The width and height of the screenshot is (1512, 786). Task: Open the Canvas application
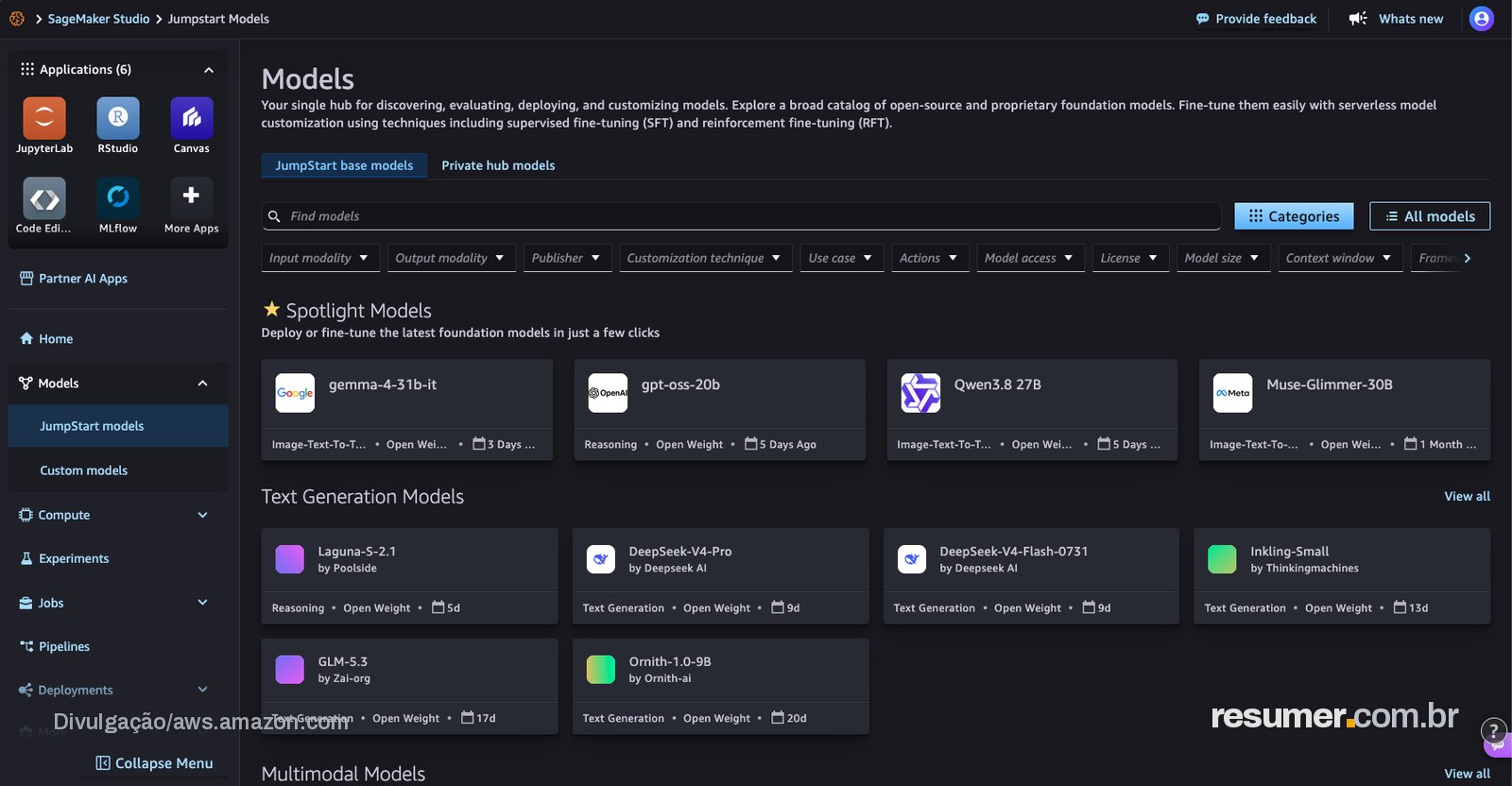pyautogui.click(x=192, y=118)
